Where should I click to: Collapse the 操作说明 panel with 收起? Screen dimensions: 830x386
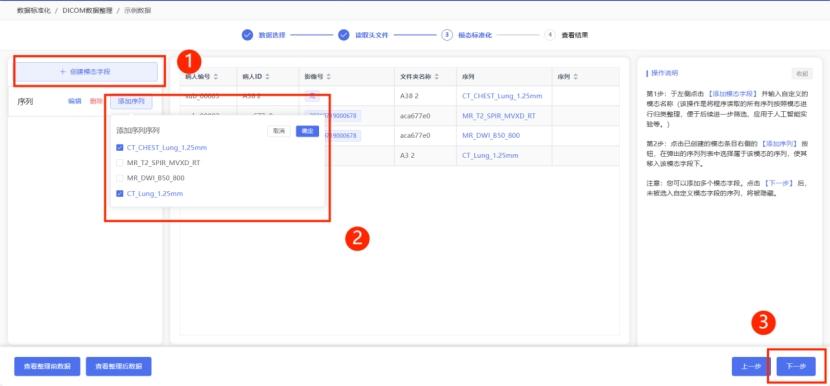[x=801, y=74]
